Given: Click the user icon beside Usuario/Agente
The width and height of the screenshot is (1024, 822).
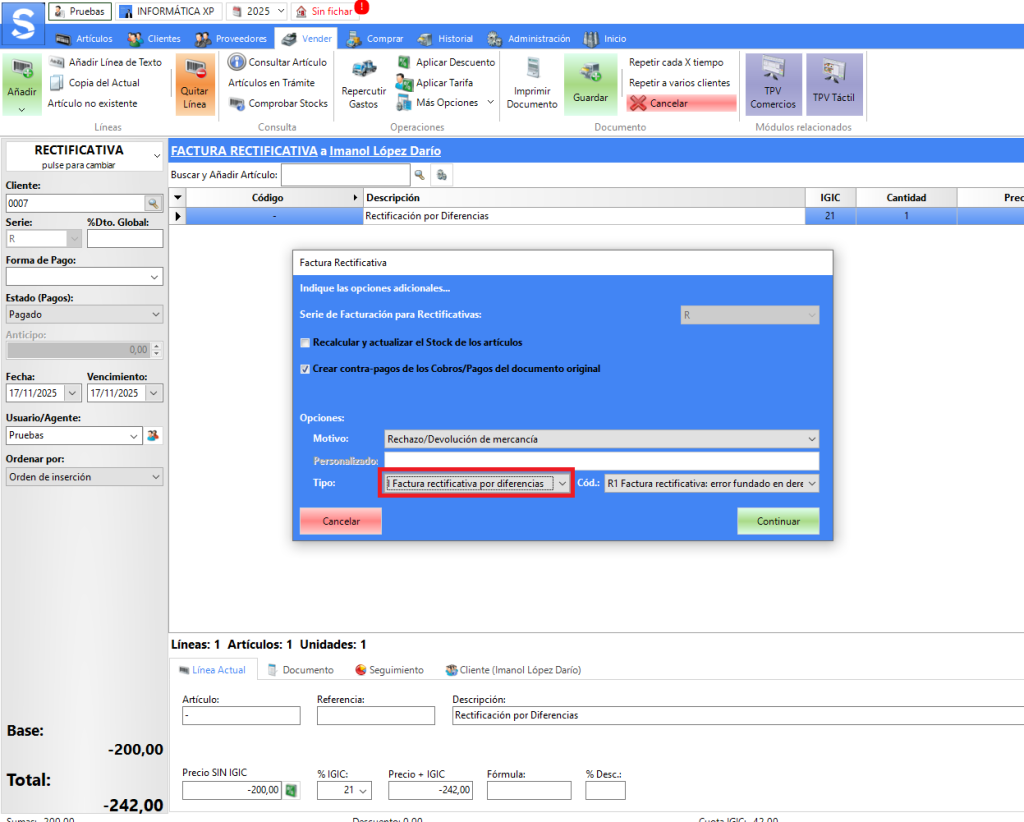Looking at the screenshot, I should (x=153, y=436).
